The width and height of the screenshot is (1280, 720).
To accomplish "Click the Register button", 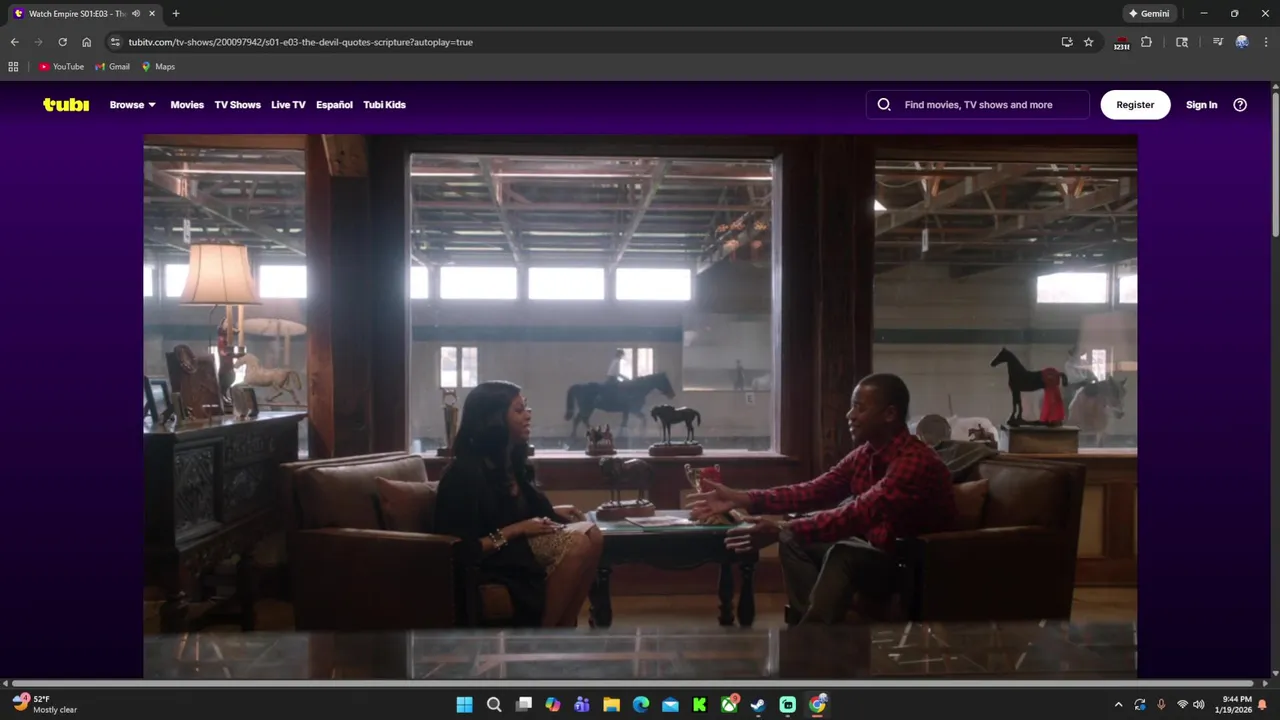I will (x=1135, y=104).
